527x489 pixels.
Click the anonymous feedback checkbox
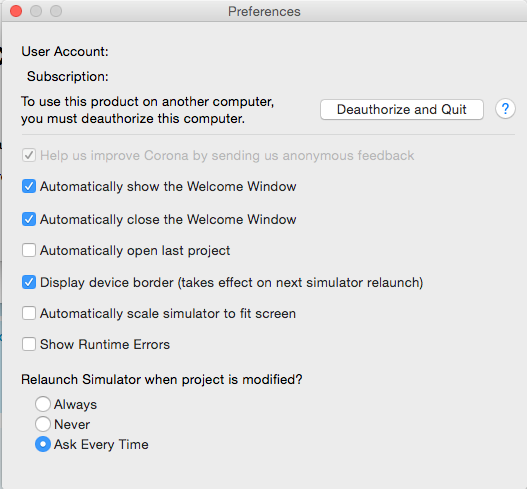pyautogui.click(x=29, y=155)
